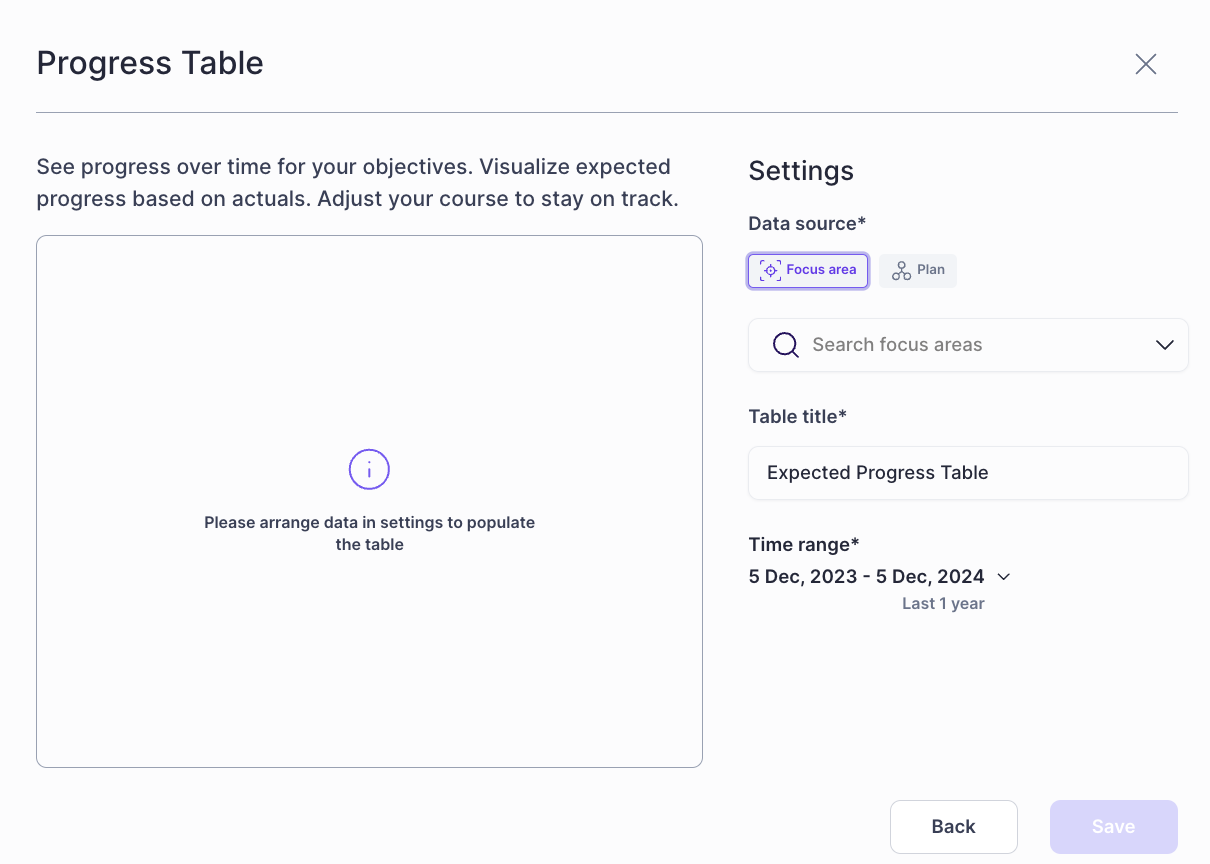This screenshot has width=1210, height=864.
Task: Edit the Expected Progress Table title field
Action: [x=968, y=472]
